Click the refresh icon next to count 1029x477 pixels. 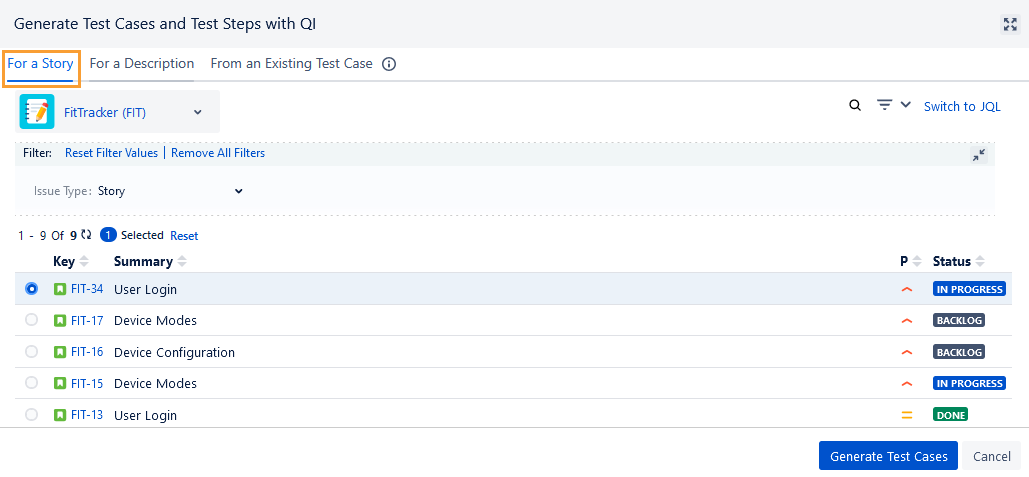pos(87,235)
